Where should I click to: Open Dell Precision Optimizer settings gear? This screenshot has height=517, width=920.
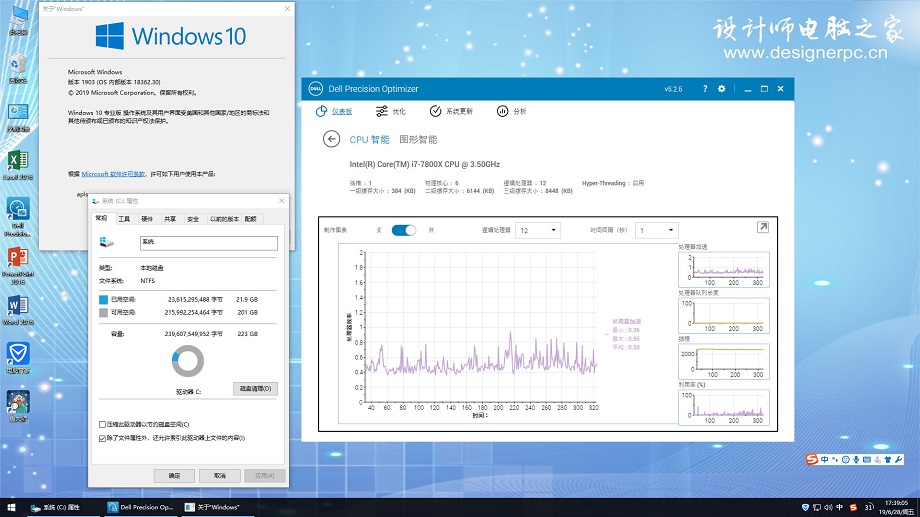722,89
